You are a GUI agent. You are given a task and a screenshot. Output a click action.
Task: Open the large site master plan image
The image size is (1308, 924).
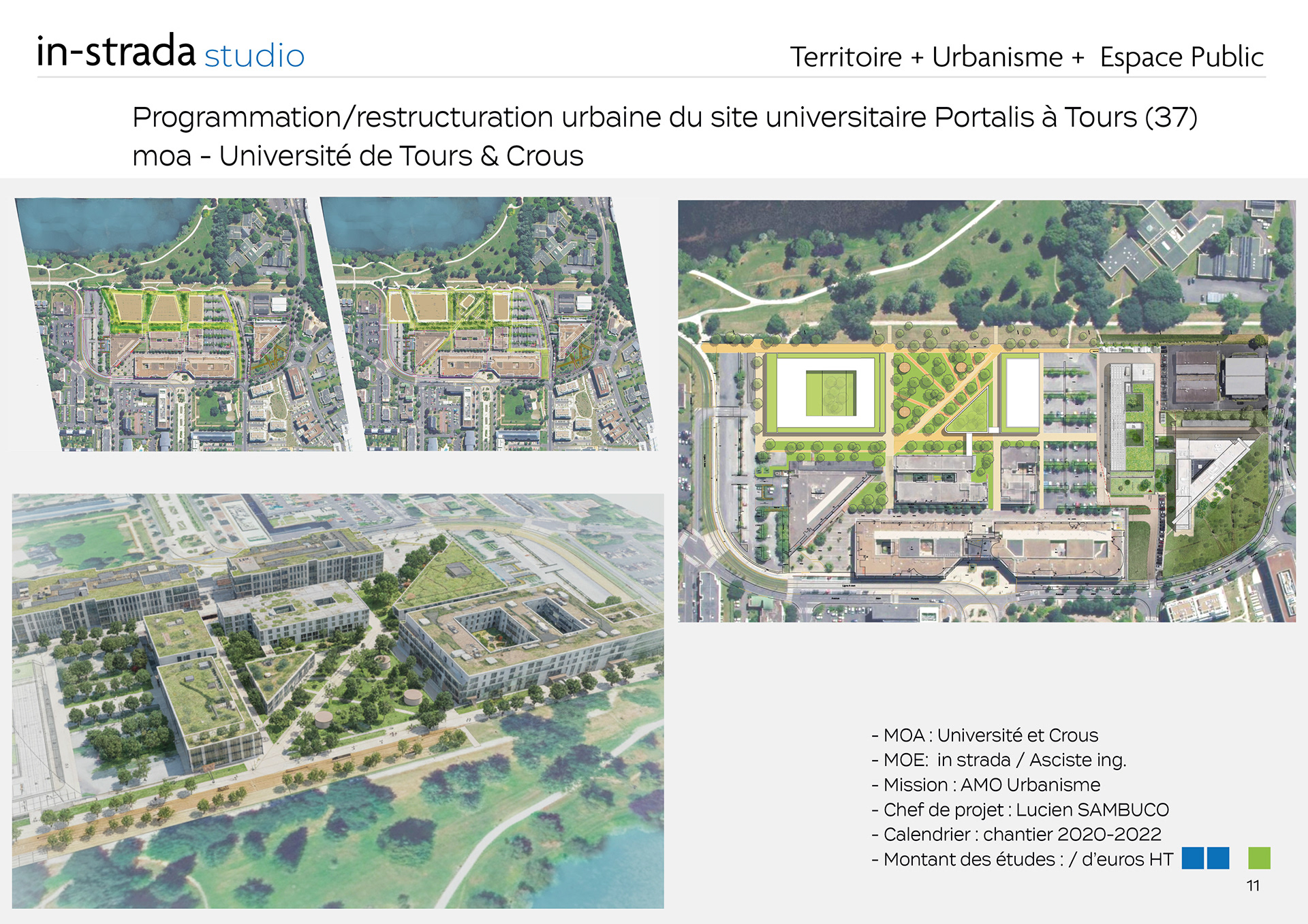[986, 411]
